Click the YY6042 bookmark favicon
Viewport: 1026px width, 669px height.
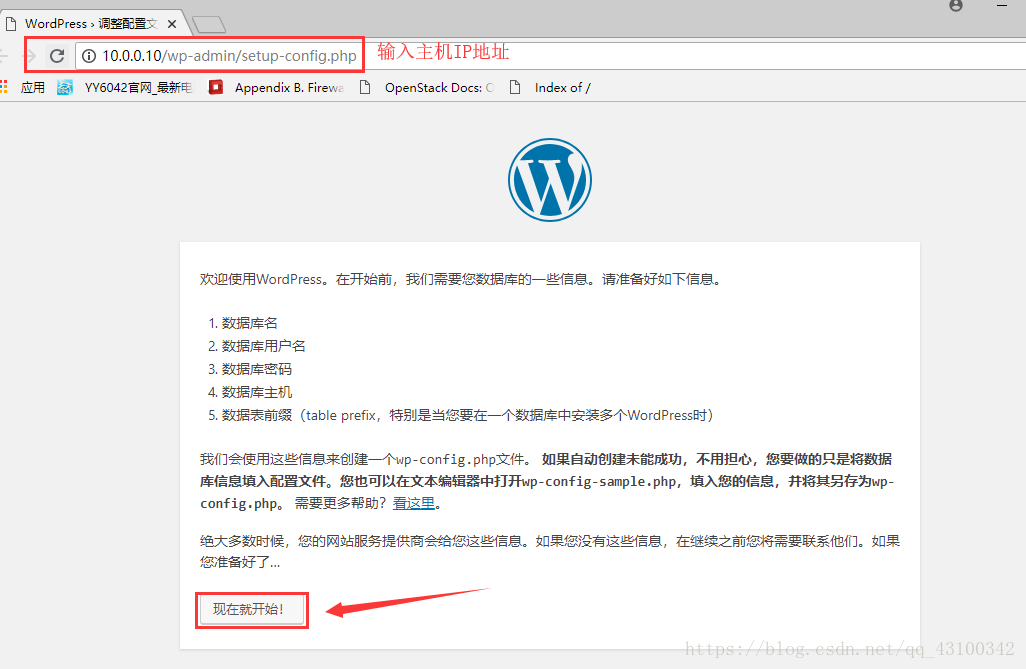65,87
